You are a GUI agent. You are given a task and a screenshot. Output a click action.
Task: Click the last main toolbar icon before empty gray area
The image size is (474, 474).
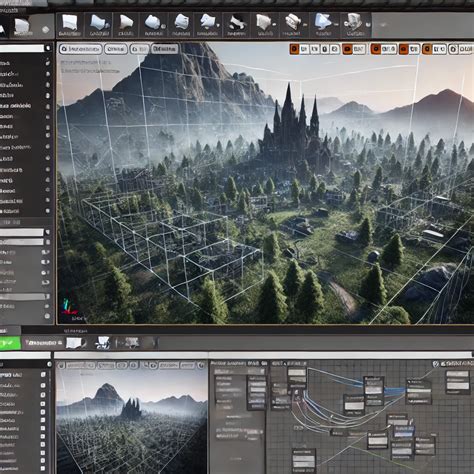(x=354, y=22)
